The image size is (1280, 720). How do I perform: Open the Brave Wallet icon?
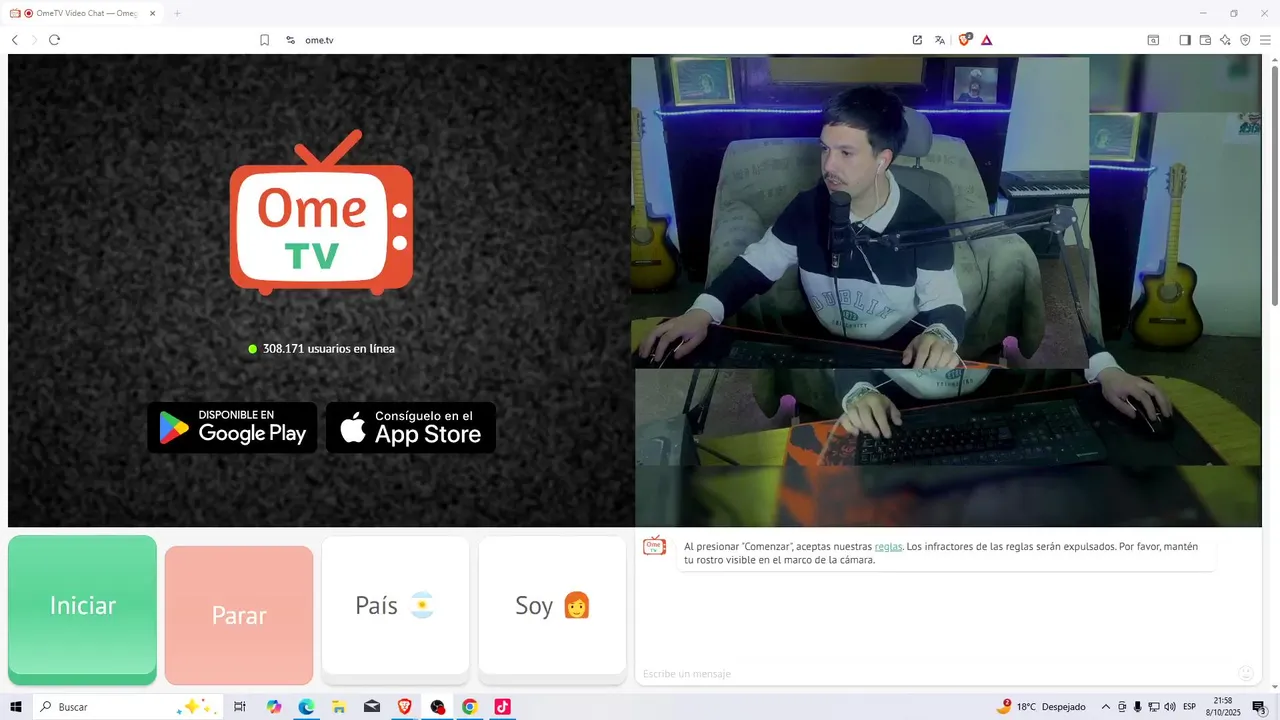[x=1205, y=40]
